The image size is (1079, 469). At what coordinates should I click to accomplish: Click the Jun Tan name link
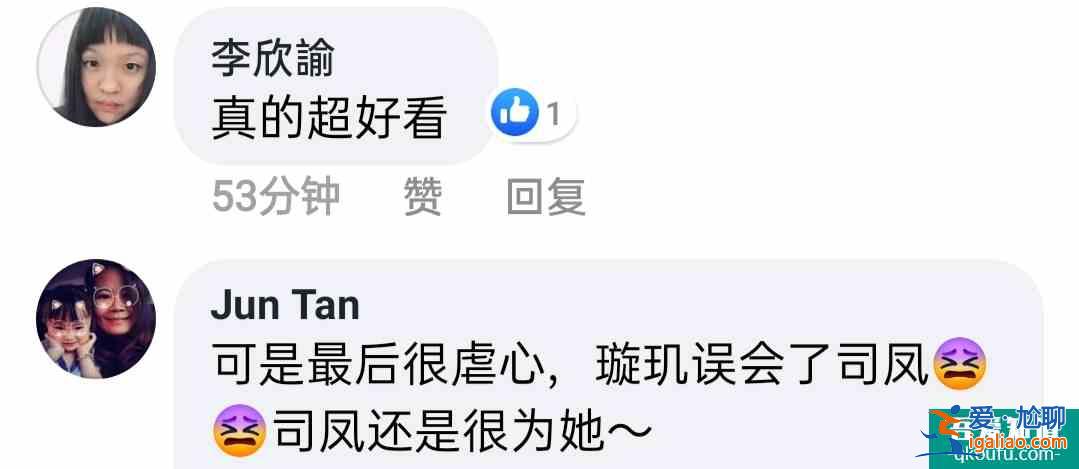pyautogui.click(x=286, y=305)
